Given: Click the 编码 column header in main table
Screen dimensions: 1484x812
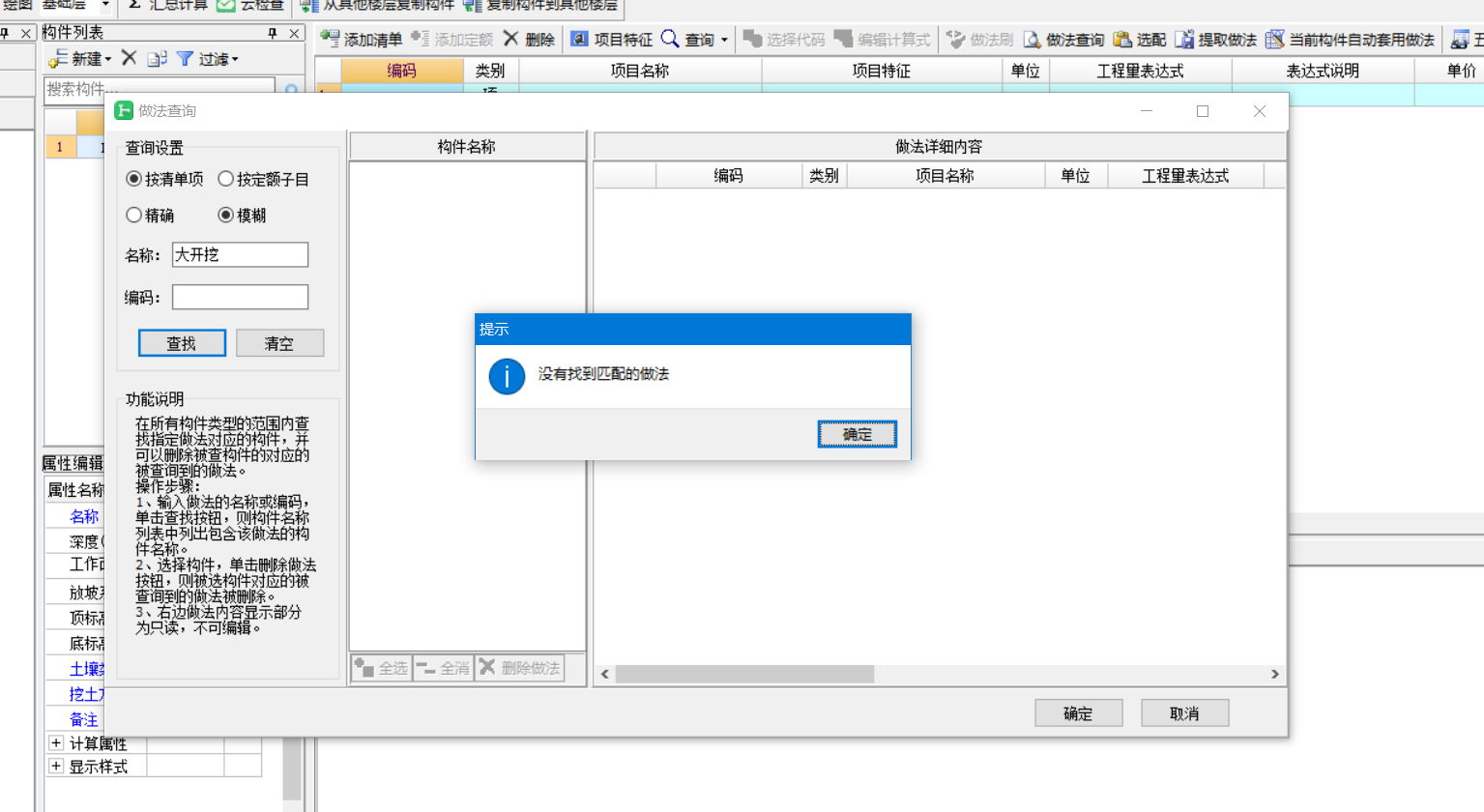Looking at the screenshot, I should coord(402,71).
